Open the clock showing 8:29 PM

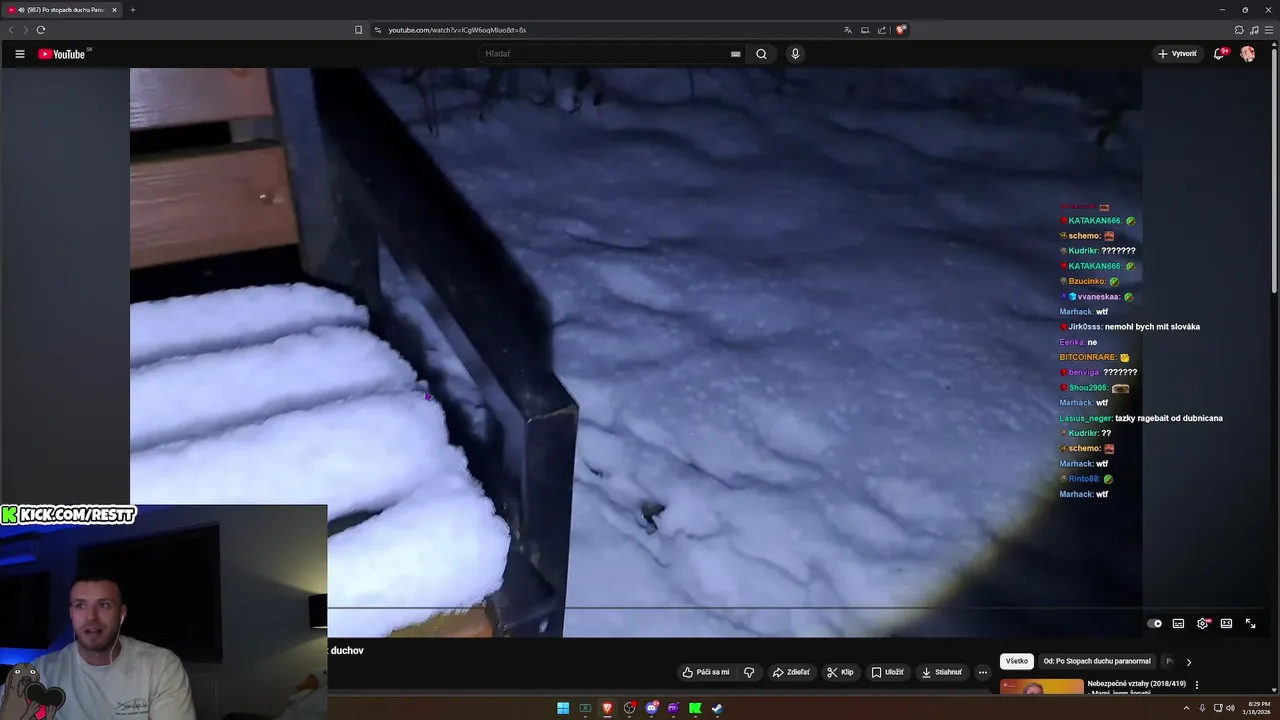point(1257,708)
